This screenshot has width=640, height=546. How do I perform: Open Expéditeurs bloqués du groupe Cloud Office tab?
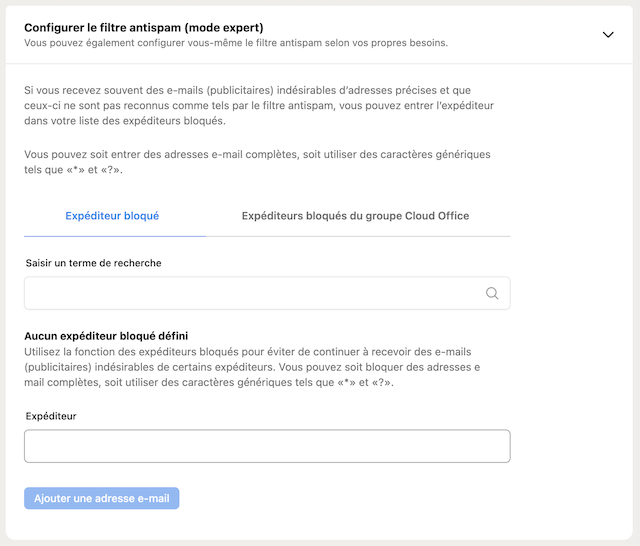click(x=356, y=216)
